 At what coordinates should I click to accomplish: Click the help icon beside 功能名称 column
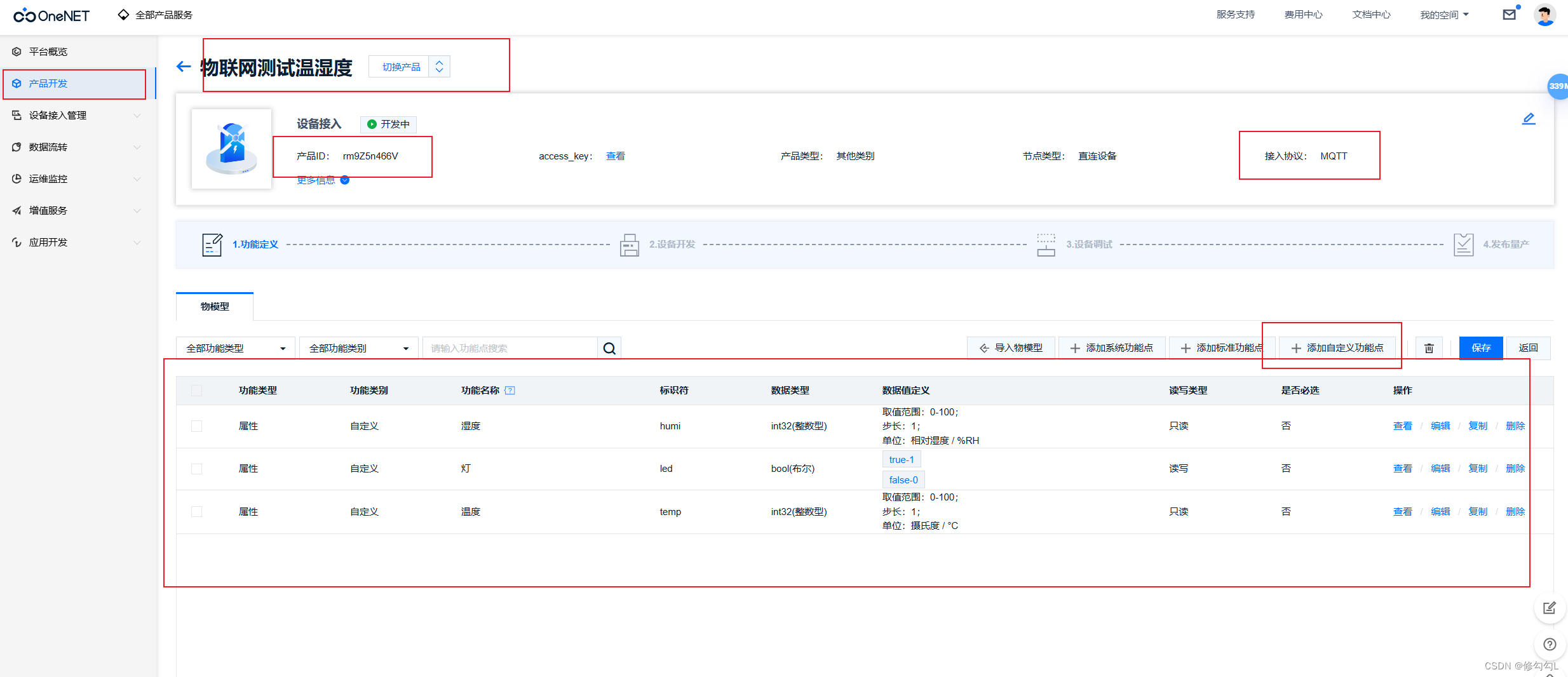click(x=510, y=390)
